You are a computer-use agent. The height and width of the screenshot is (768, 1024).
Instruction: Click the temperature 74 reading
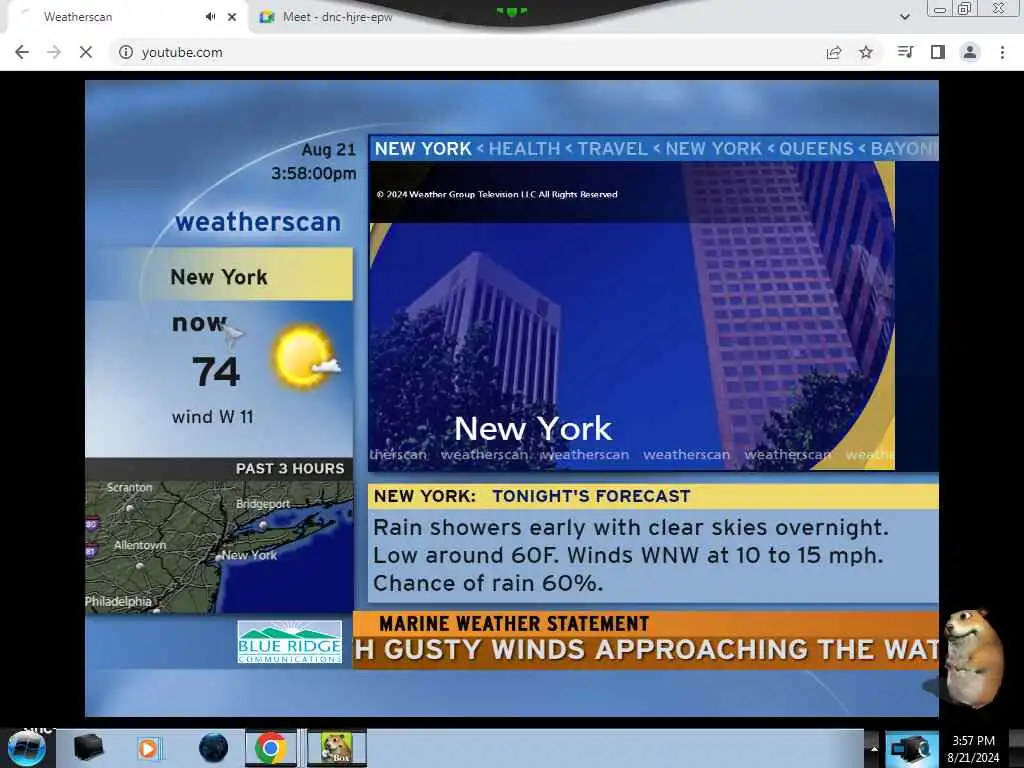216,371
